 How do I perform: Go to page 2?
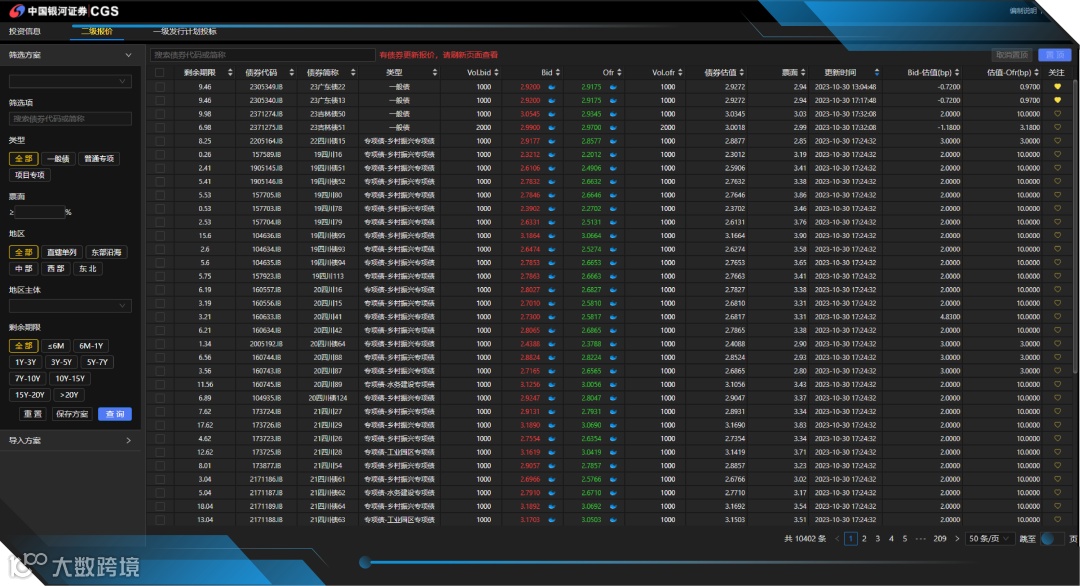864,539
